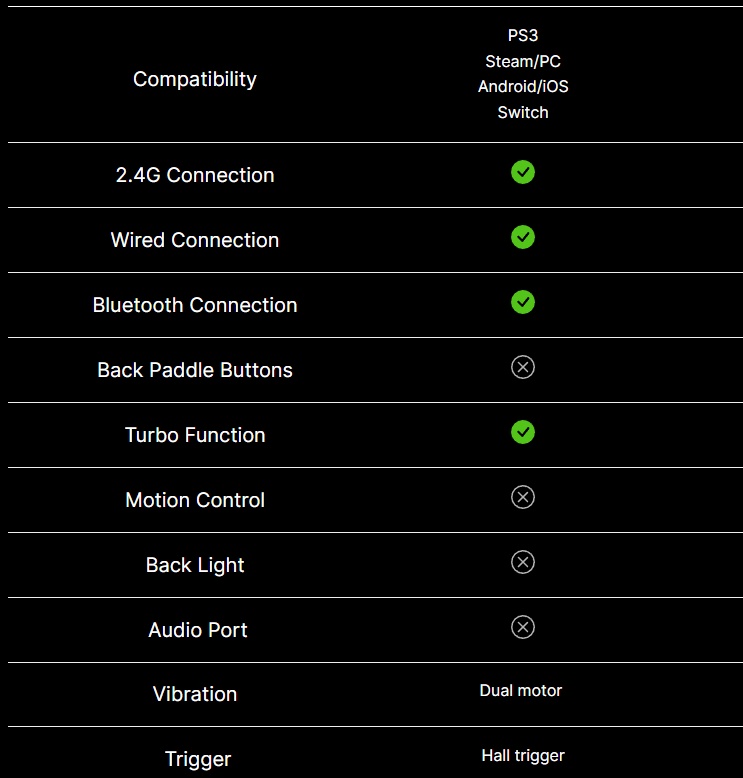The height and width of the screenshot is (778, 743).
Task: Click the Bluetooth Connection label
Action: [x=195, y=305]
